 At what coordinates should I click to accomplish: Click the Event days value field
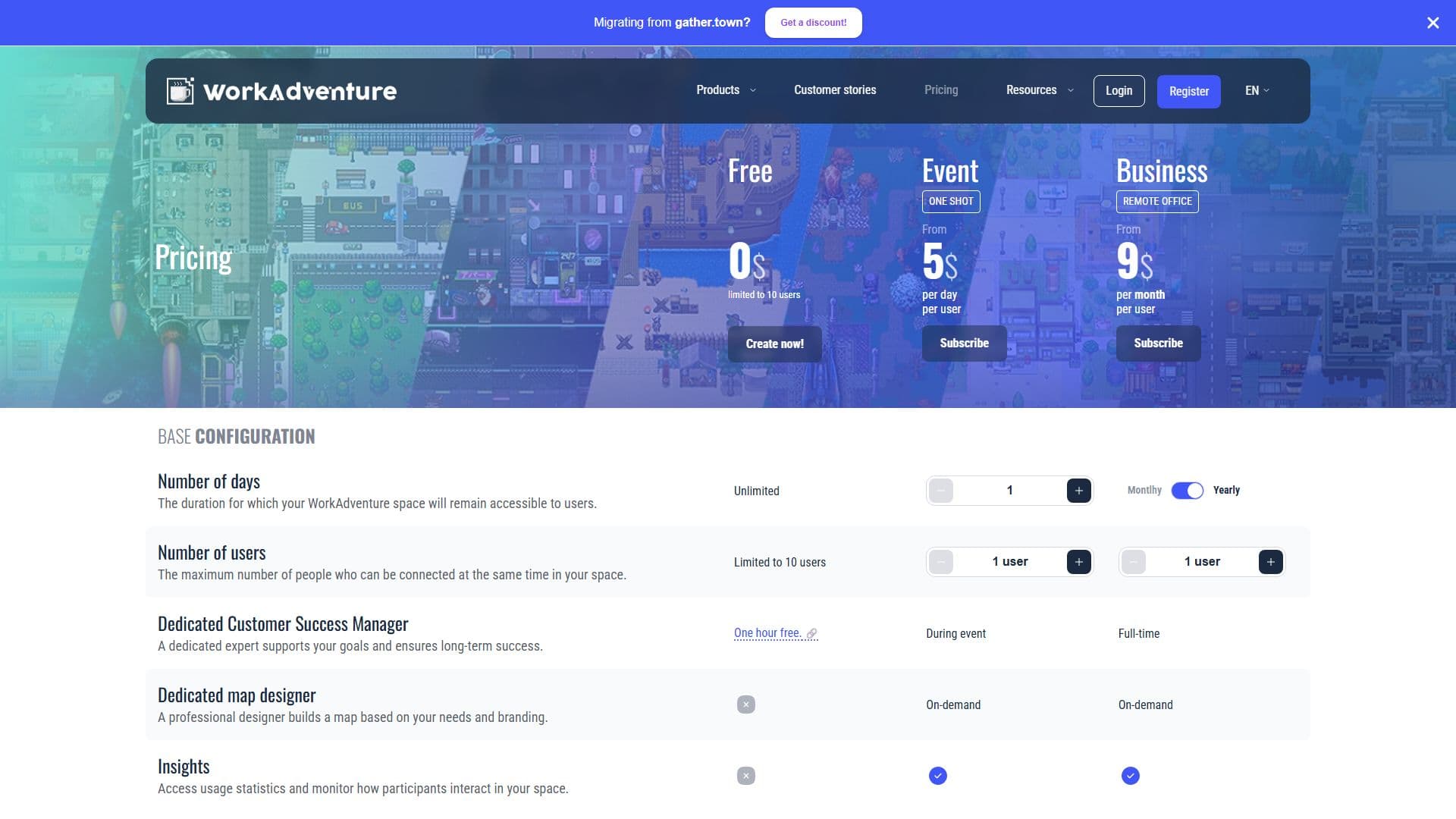click(1009, 491)
